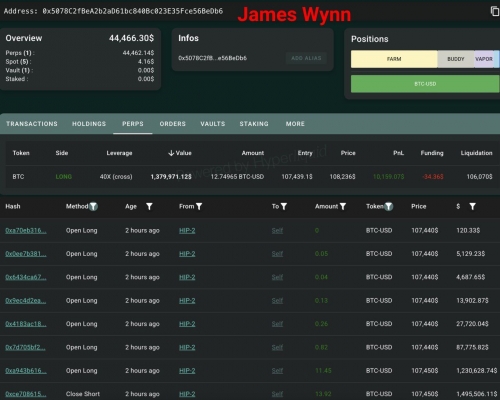
Task: Sort positions by Value column arrow
Action: click(171, 153)
